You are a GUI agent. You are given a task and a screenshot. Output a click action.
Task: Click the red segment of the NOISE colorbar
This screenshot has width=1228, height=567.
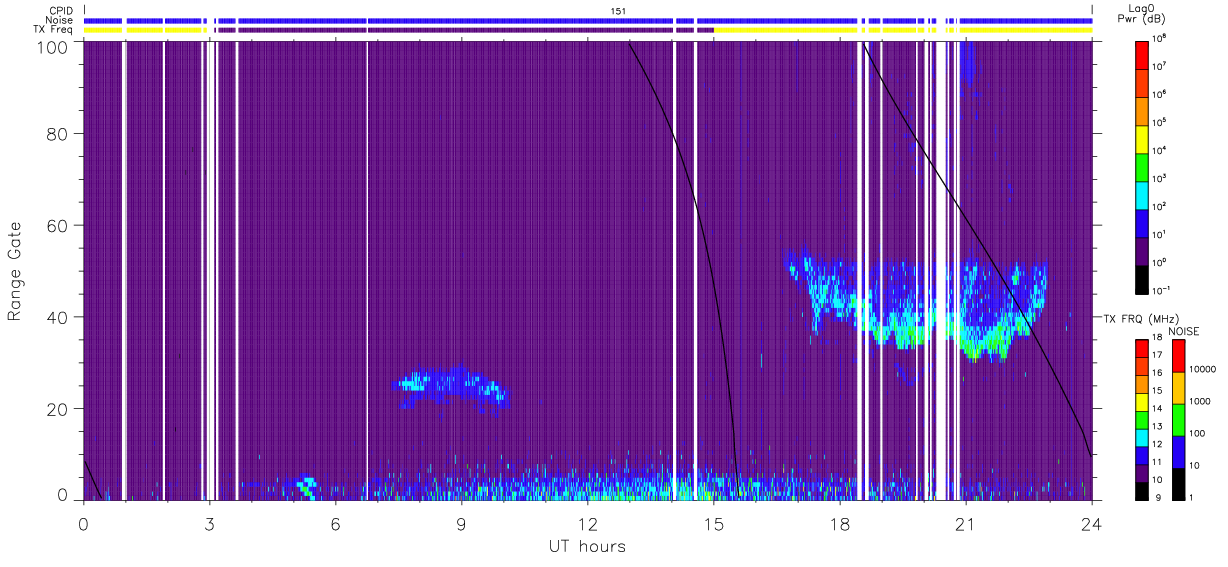(x=1179, y=355)
